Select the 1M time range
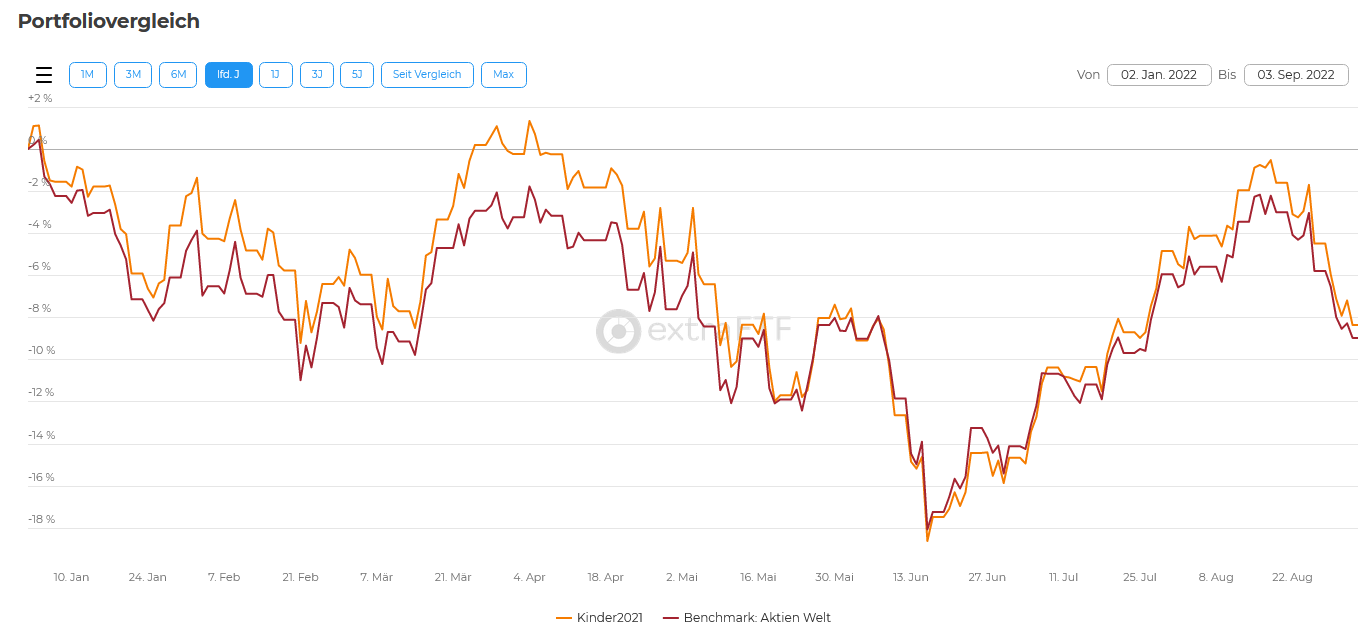 pyautogui.click(x=87, y=75)
